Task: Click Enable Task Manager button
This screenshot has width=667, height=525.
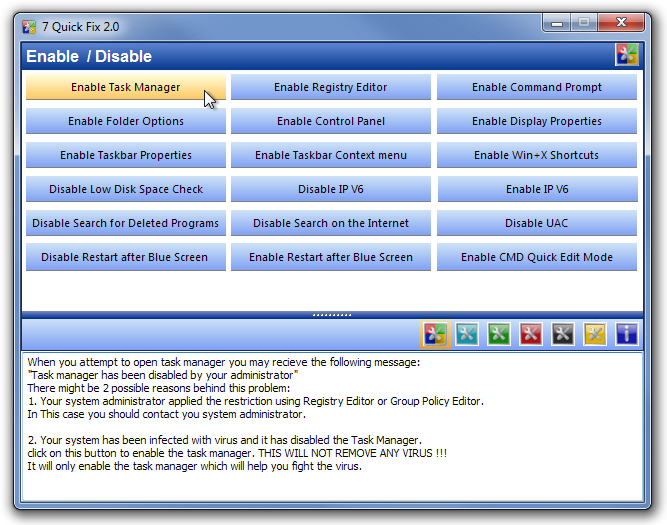Action: (126, 87)
